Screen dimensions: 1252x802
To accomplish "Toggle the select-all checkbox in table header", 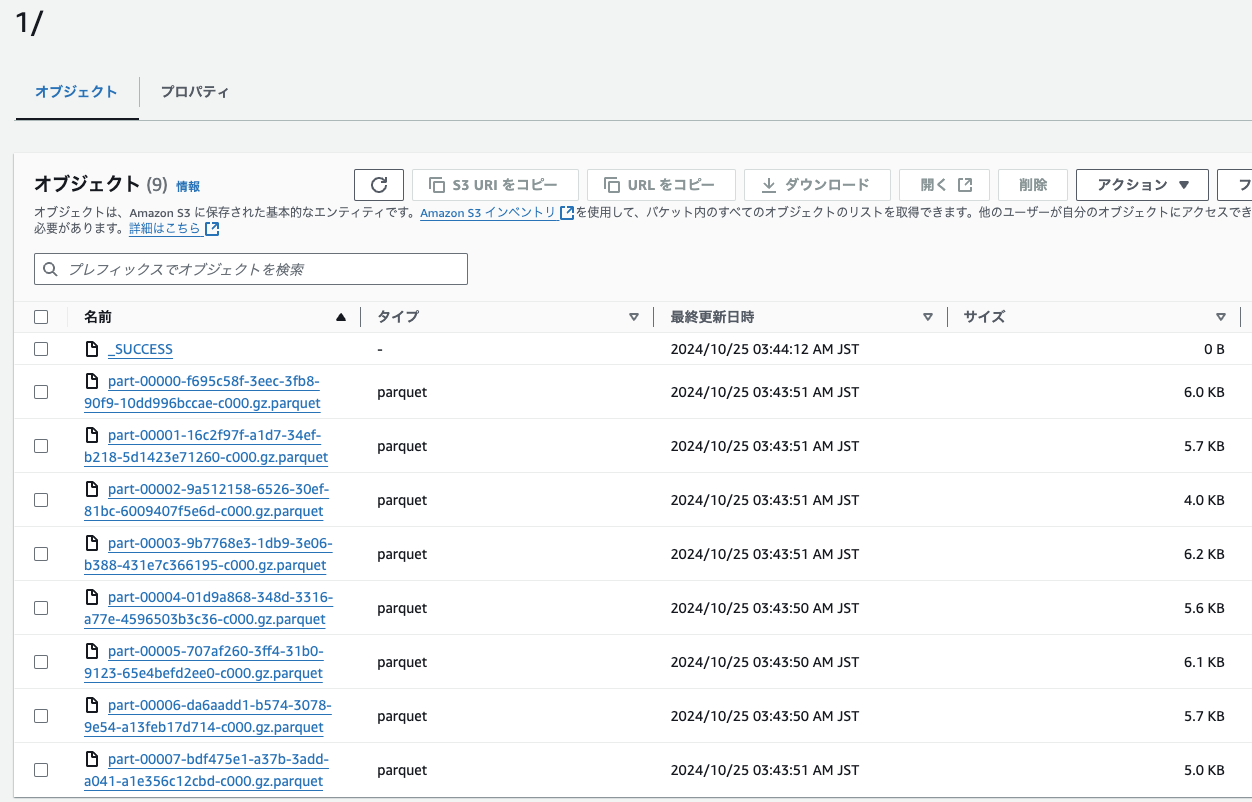I will (41, 317).
